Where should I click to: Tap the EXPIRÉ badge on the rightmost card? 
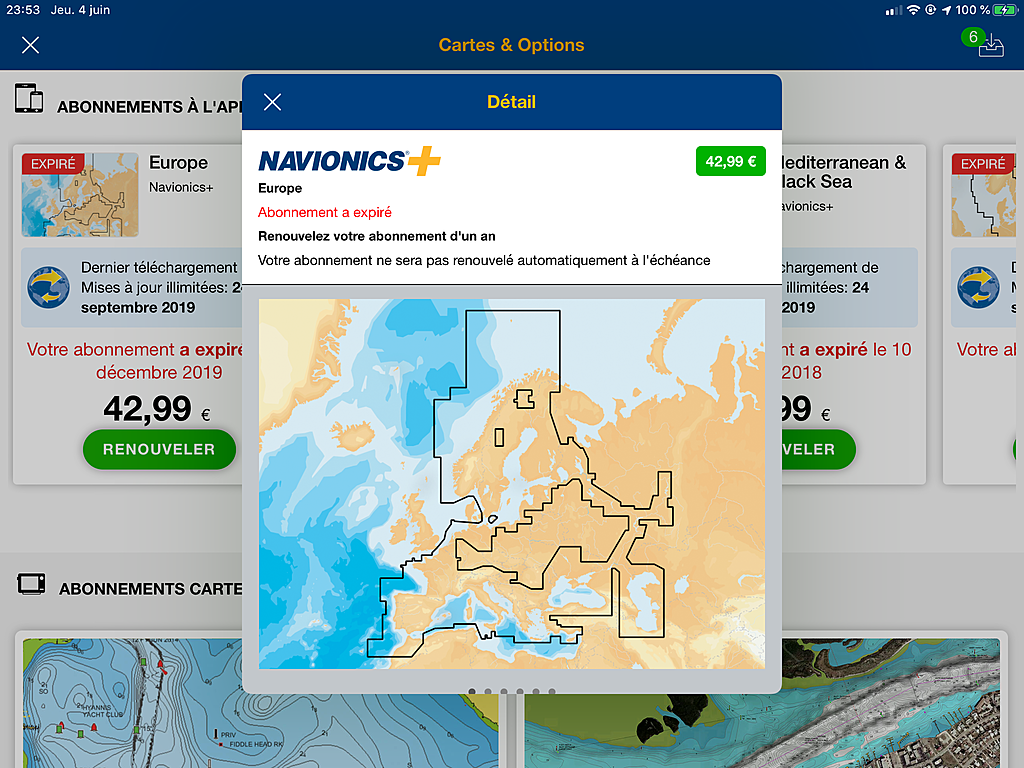[x=982, y=163]
